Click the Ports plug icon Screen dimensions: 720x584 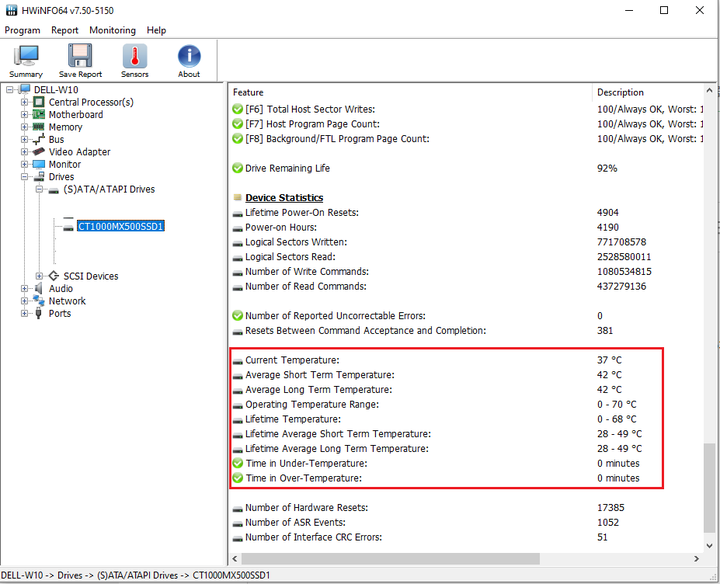(39, 313)
